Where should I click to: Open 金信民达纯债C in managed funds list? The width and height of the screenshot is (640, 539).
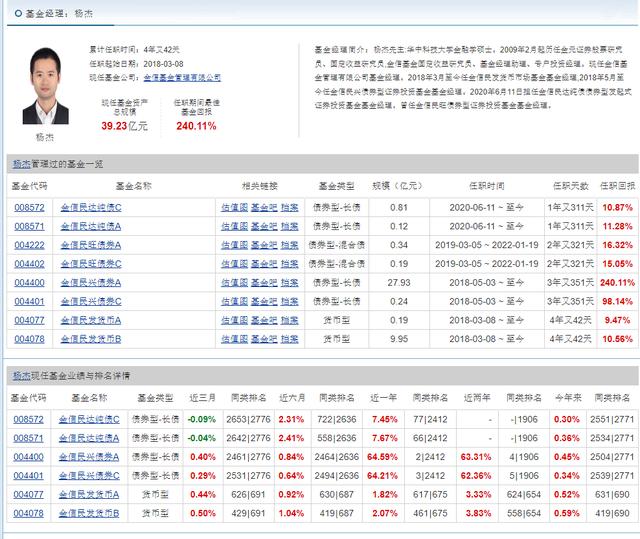[x=91, y=208]
